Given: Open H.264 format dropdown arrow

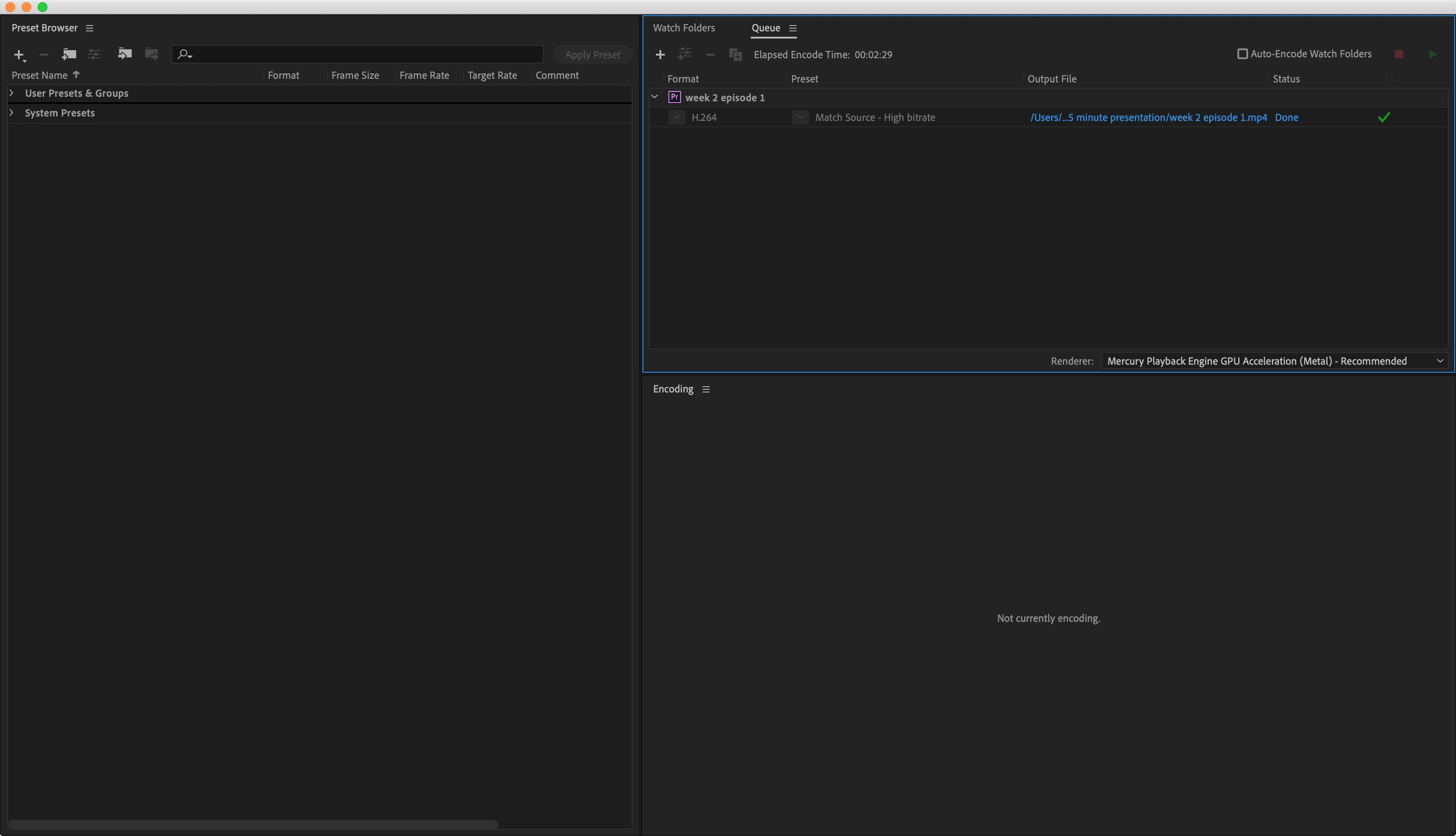Looking at the screenshot, I should click(x=676, y=117).
